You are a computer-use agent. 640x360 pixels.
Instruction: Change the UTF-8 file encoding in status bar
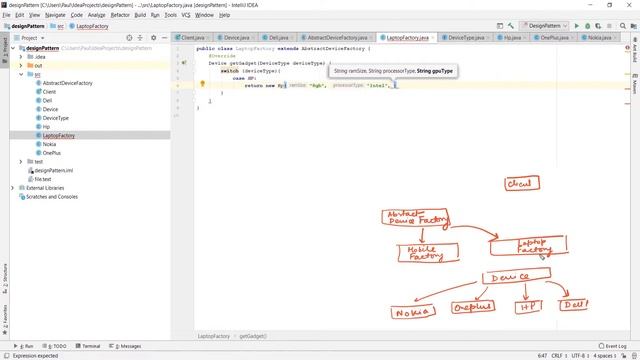[580, 356]
